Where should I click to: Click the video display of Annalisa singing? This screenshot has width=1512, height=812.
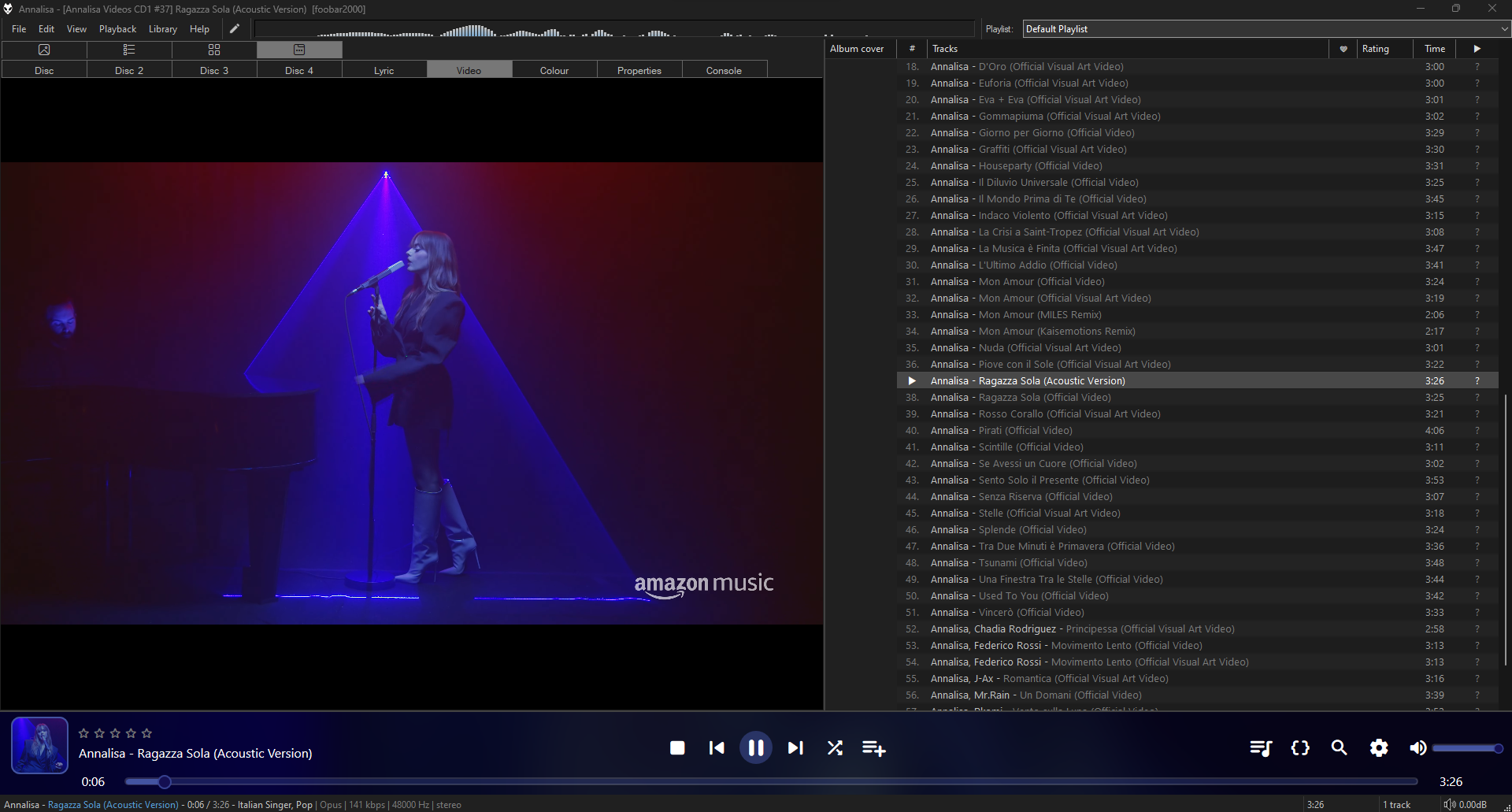tap(412, 393)
